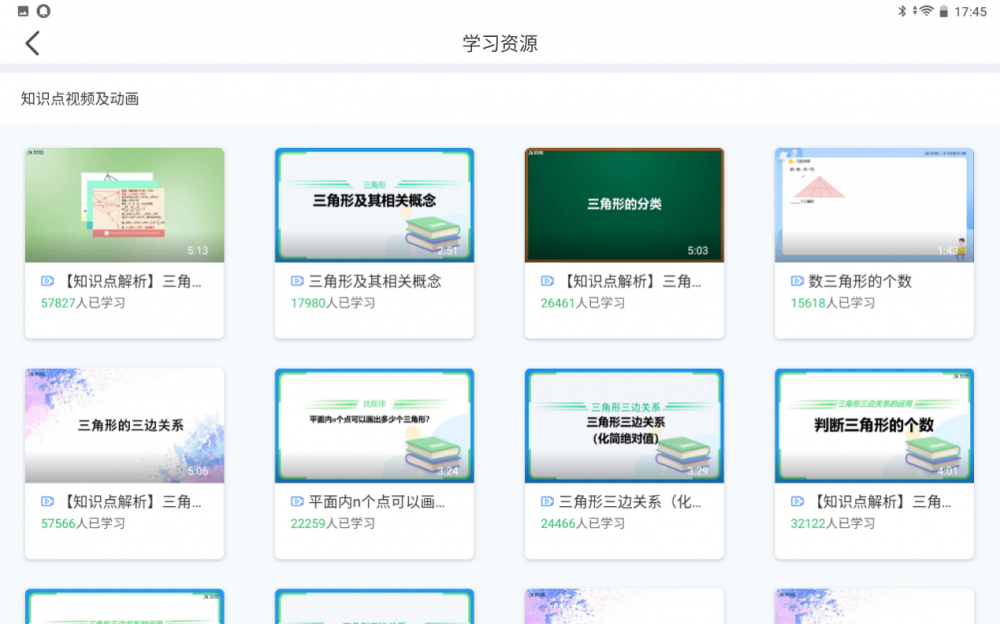Screen dimensions: 1000x624
Task: Tap the 22259人已学习 count
Action: point(333,524)
